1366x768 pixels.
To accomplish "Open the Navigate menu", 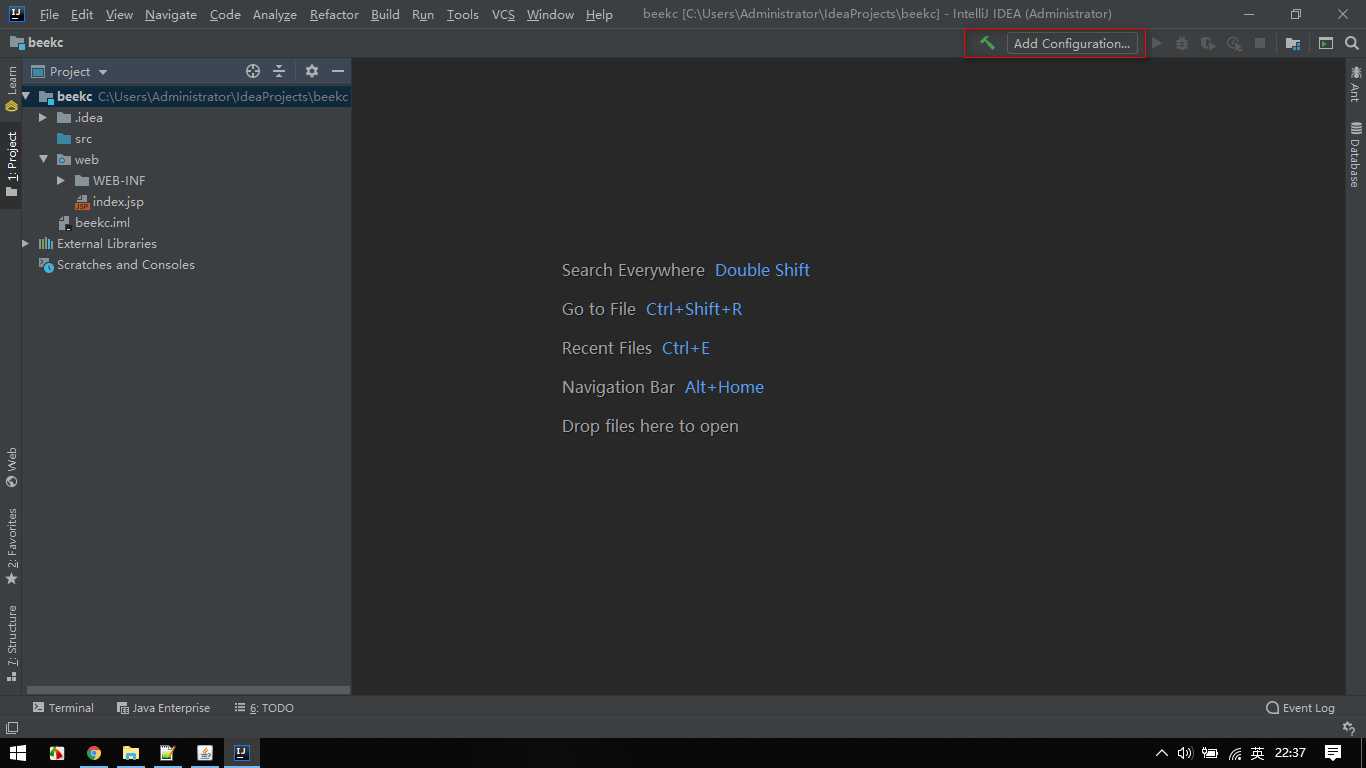I will (x=171, y=14).
